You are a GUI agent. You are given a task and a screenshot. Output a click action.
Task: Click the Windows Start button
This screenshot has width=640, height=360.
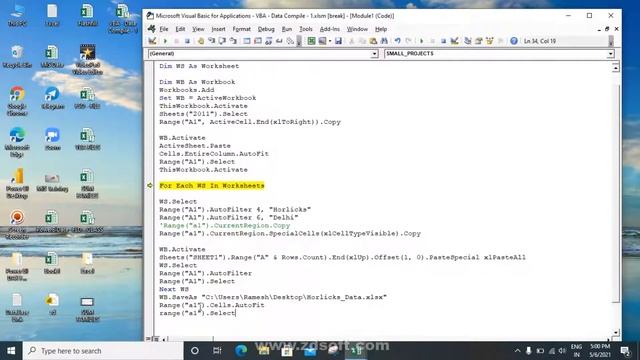[x=11, y=351]
